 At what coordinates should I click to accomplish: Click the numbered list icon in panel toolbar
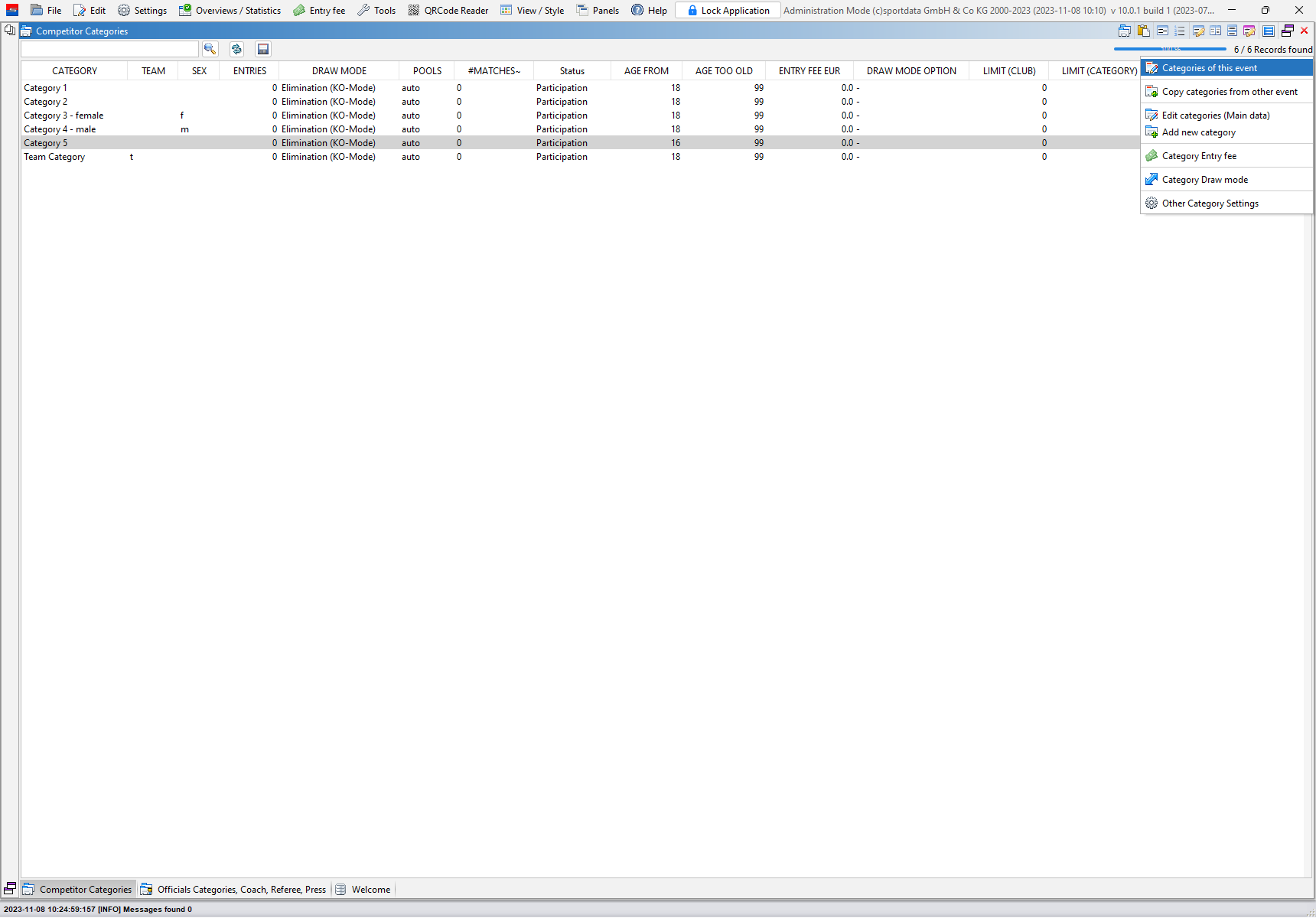(x=1180, y=31)
